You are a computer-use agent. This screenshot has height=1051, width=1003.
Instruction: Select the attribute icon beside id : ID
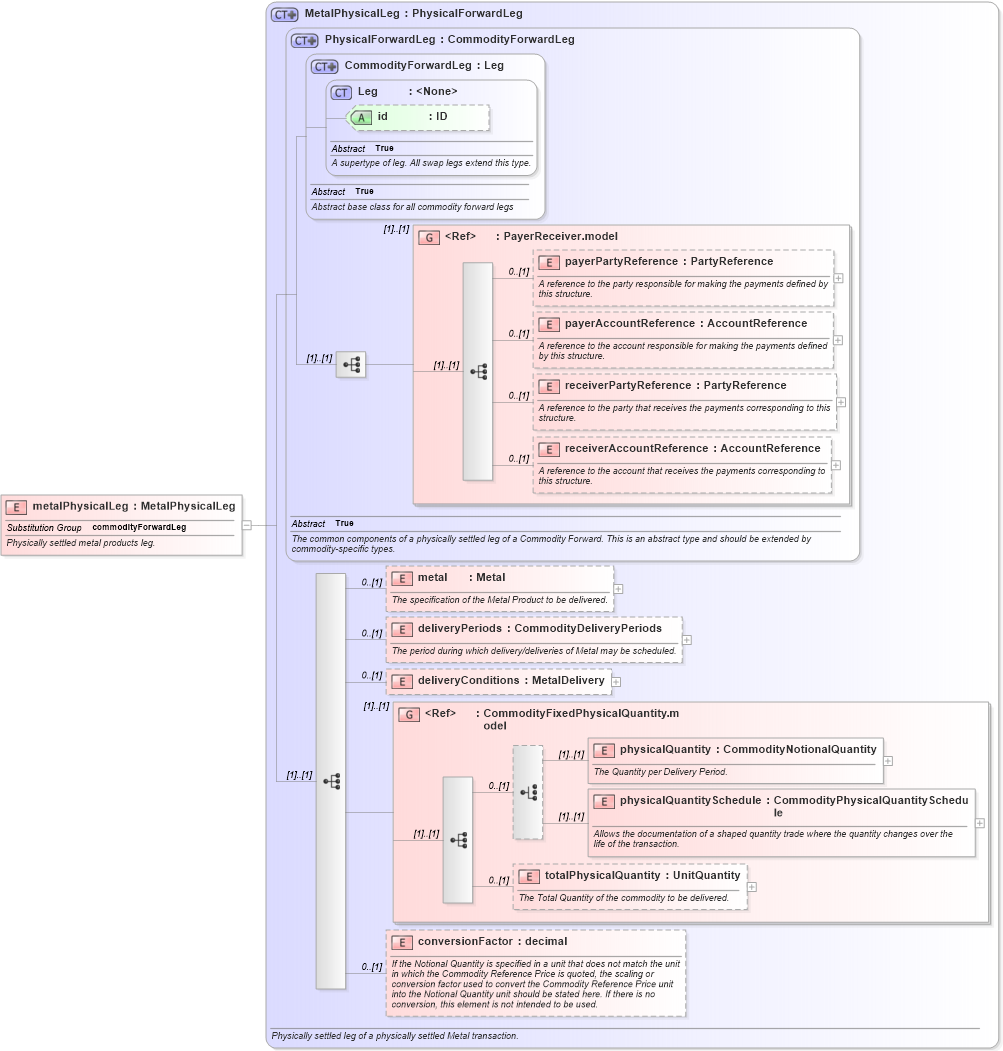pyautogui.click(x=360, y=117)
